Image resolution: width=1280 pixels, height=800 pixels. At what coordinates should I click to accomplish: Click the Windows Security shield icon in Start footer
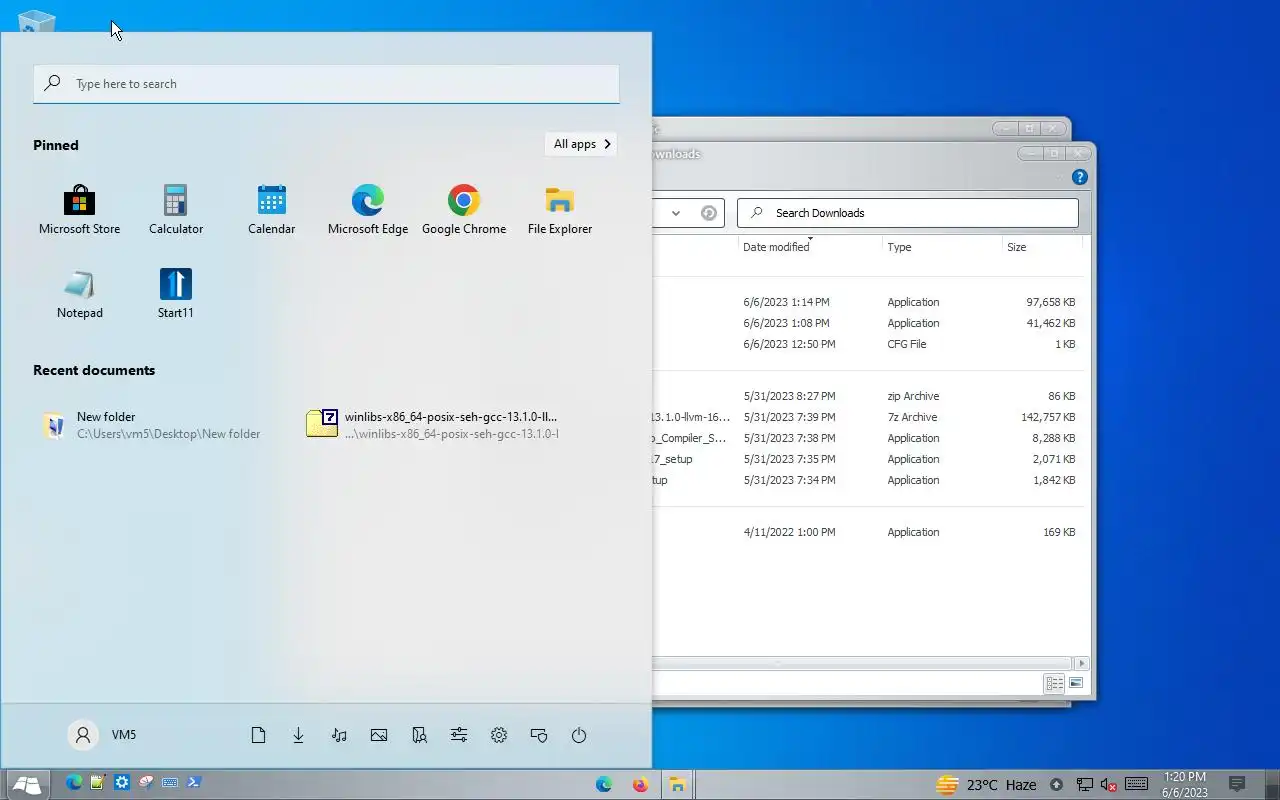point(539,735)
